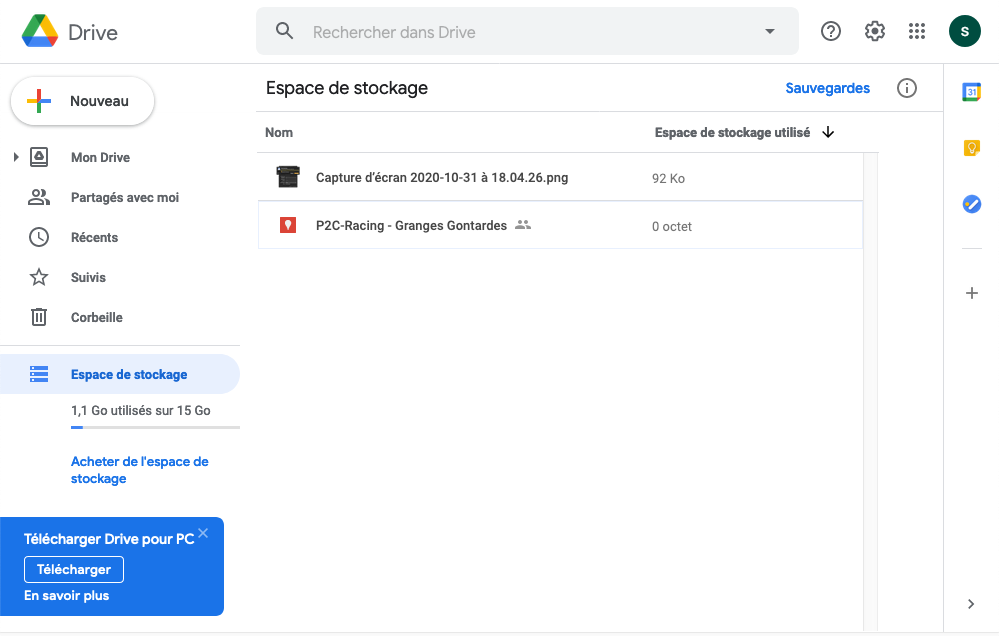Image resolution: width=999 pixels, height=636 pixels.
Task: Focus the 'Rechercher dans Drive' search field
Action: 527,31
